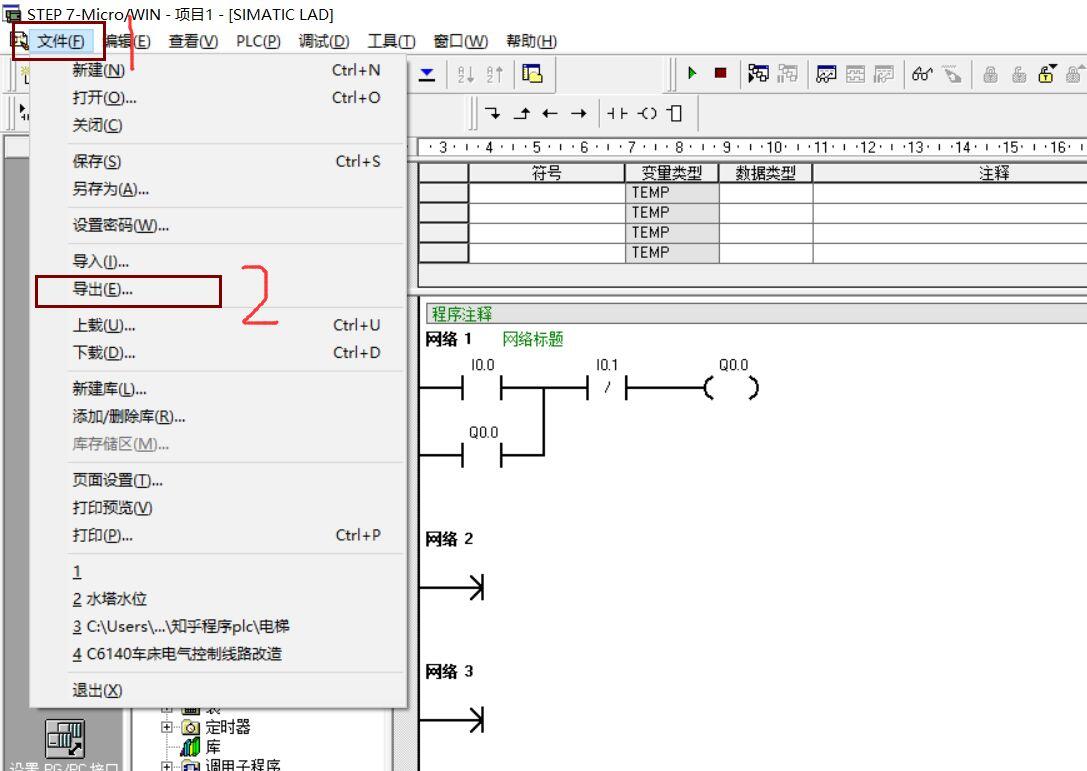Image resolution: width=1087 pixels, height=771 pixels.
Task: Open the 查看(V) menu
Action: click(193, 41)
